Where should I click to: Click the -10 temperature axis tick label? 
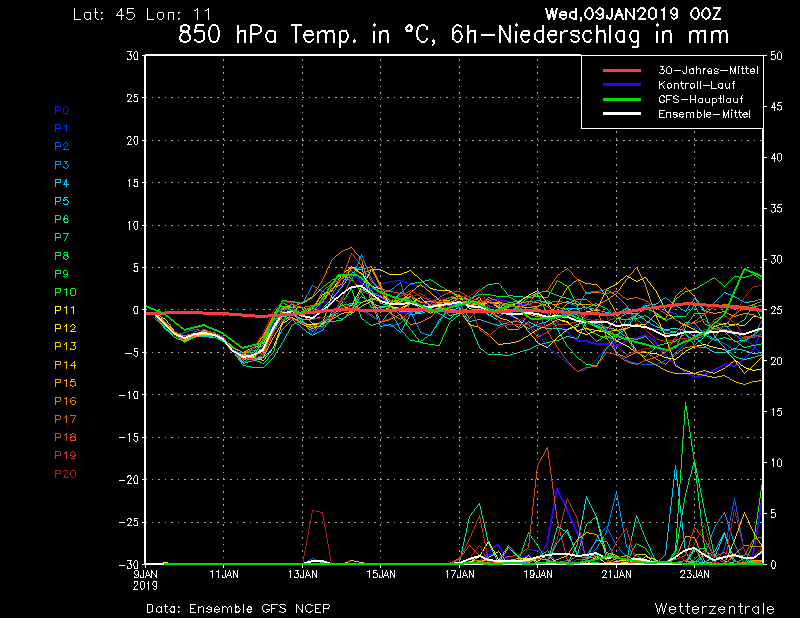(127, 395)
